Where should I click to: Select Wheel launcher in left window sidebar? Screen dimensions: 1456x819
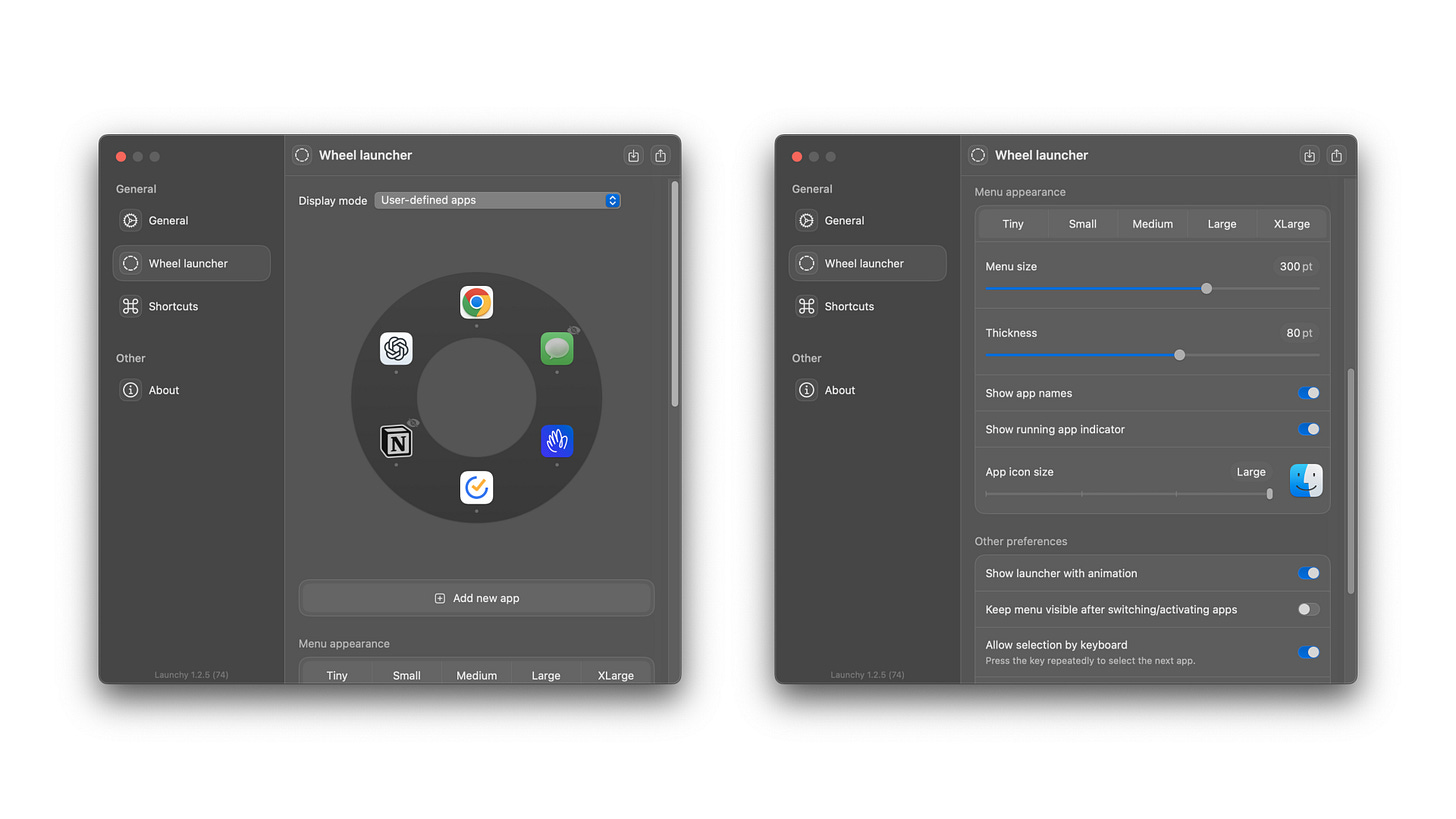click(x=191, y=263)
